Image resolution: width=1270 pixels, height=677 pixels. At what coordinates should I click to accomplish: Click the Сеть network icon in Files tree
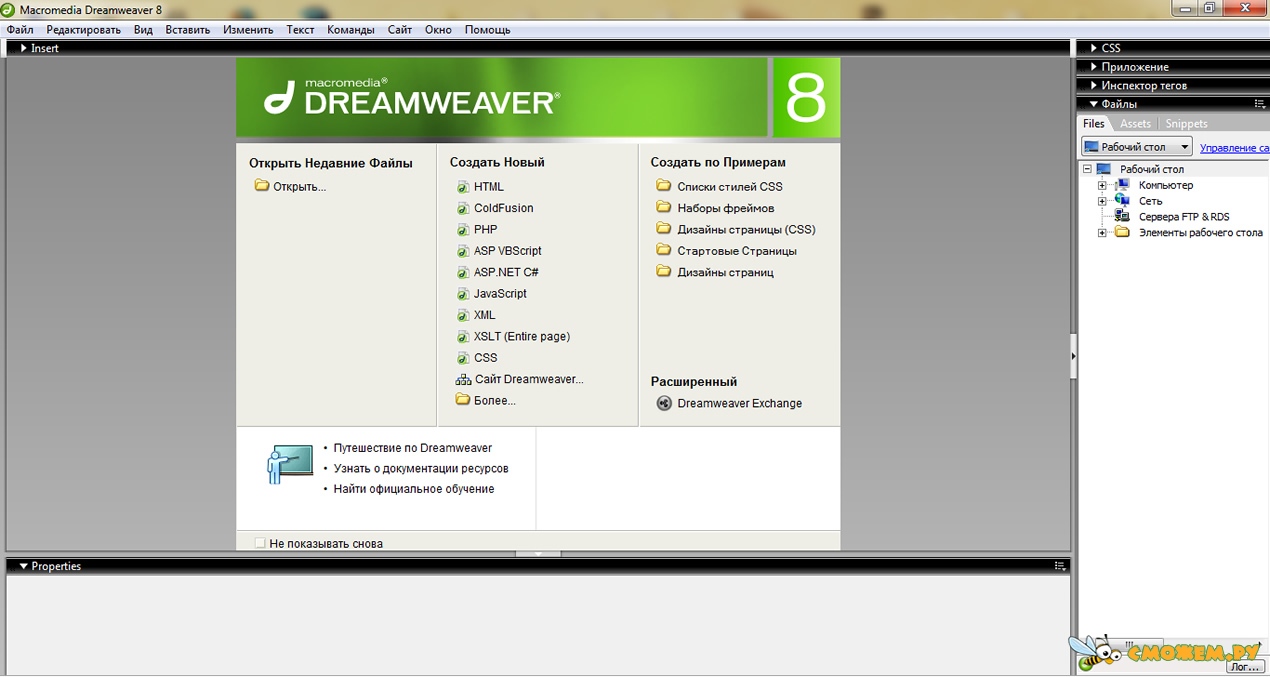[1122, 201]
